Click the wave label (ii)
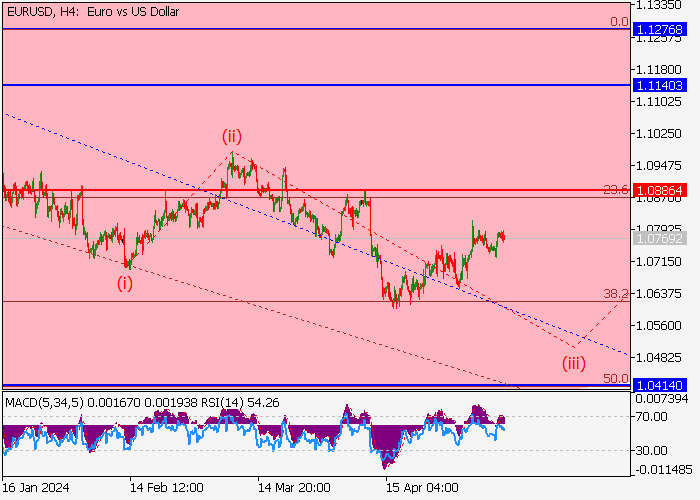The width and height of the screenshot is (700, 500). 232,136
